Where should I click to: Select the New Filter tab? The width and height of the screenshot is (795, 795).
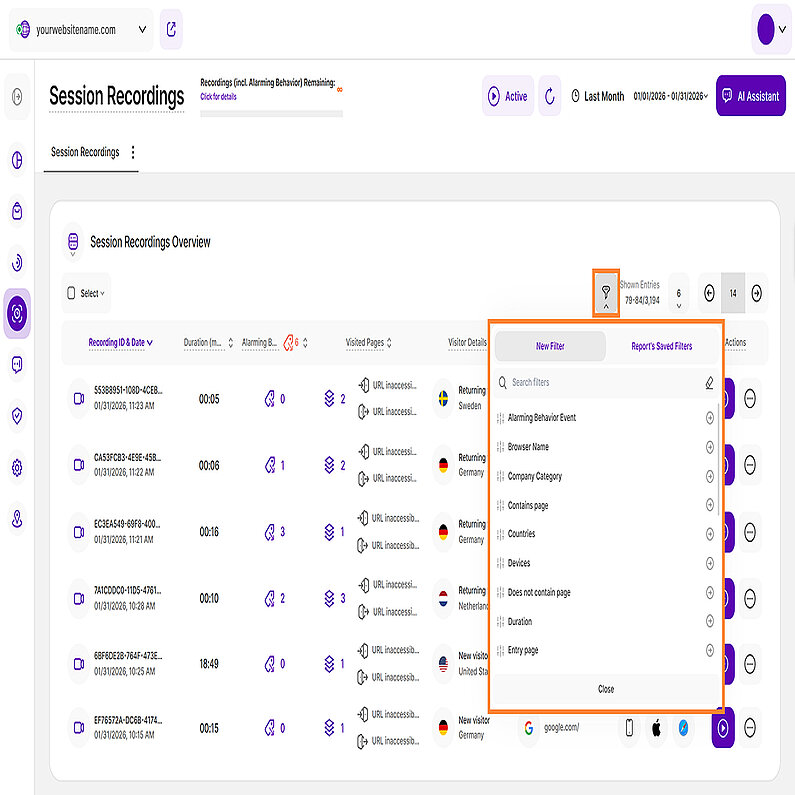550,346
